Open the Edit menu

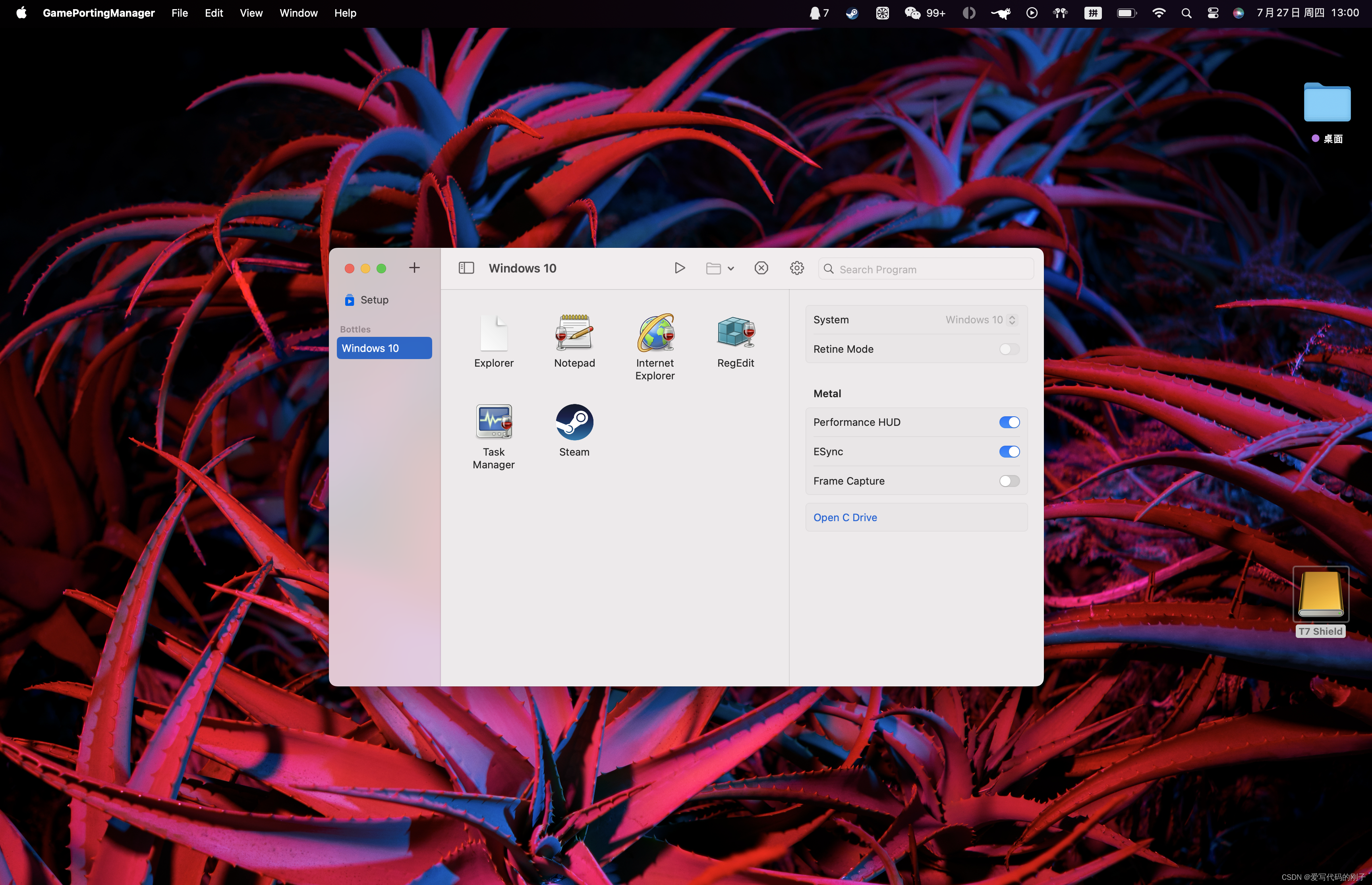coord(214,13)
